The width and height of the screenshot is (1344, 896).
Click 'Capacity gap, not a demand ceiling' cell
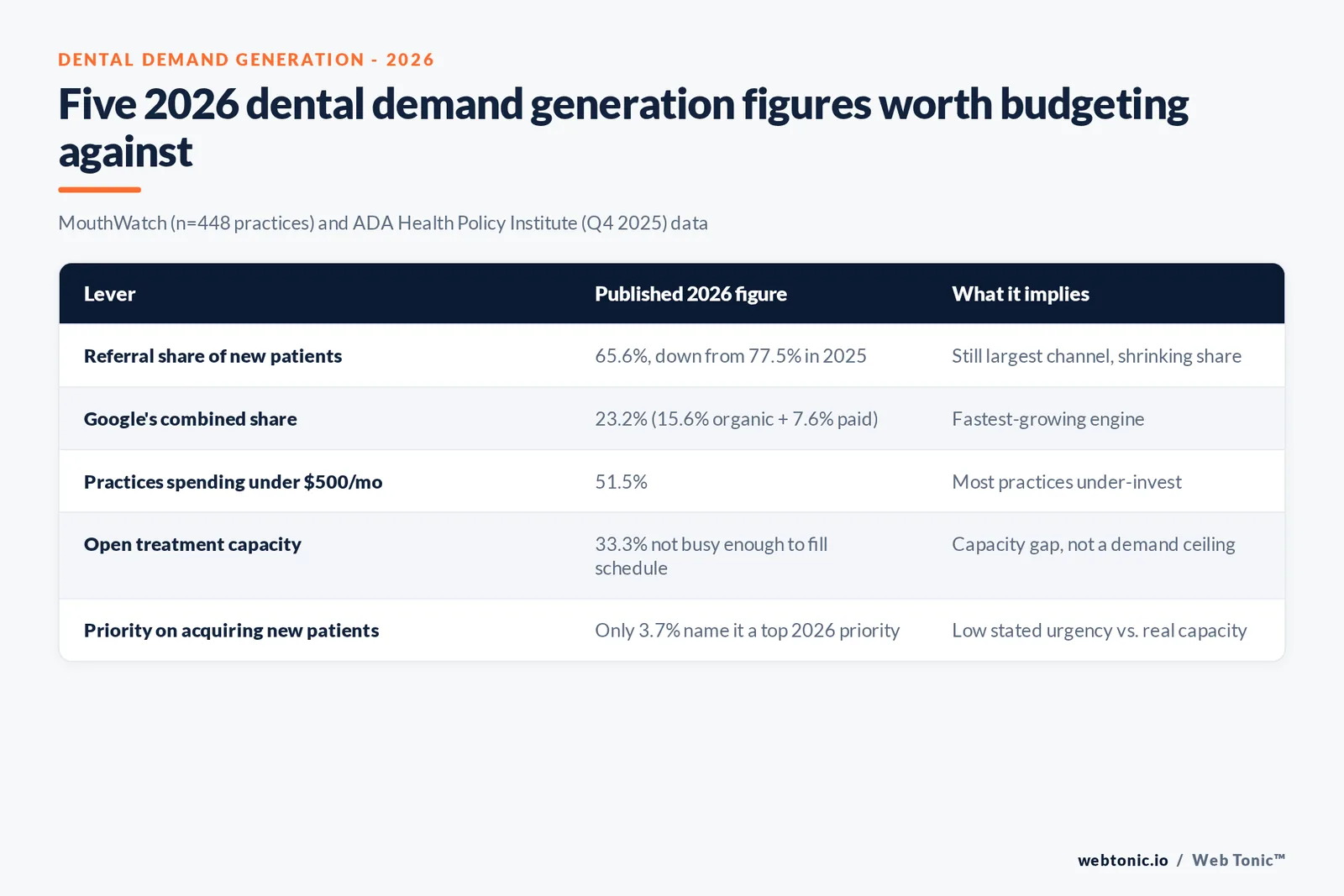(x=1093, y=544)
